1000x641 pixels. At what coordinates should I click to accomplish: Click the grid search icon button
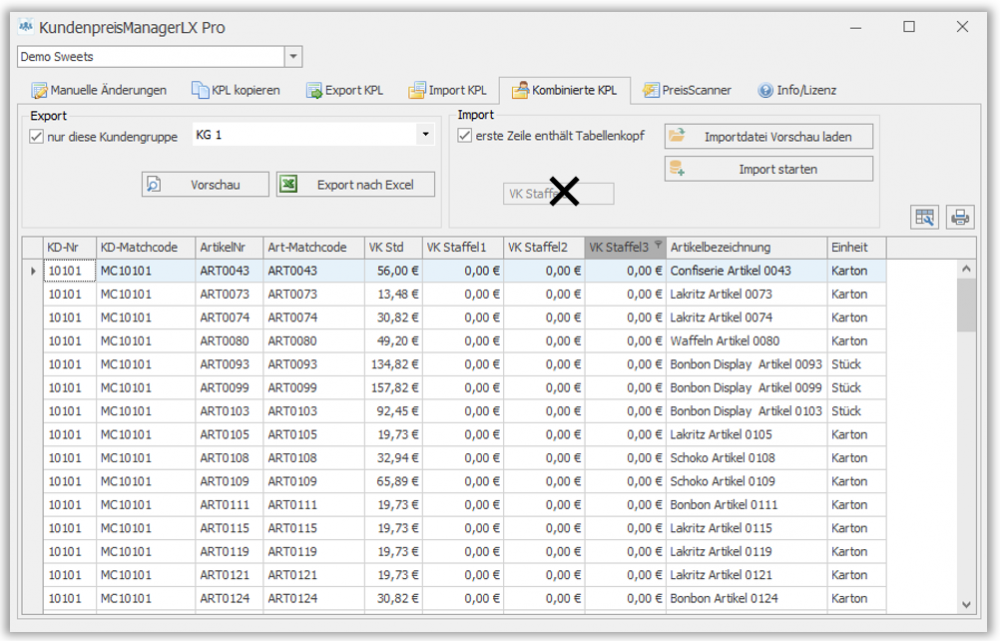point(924,217)
